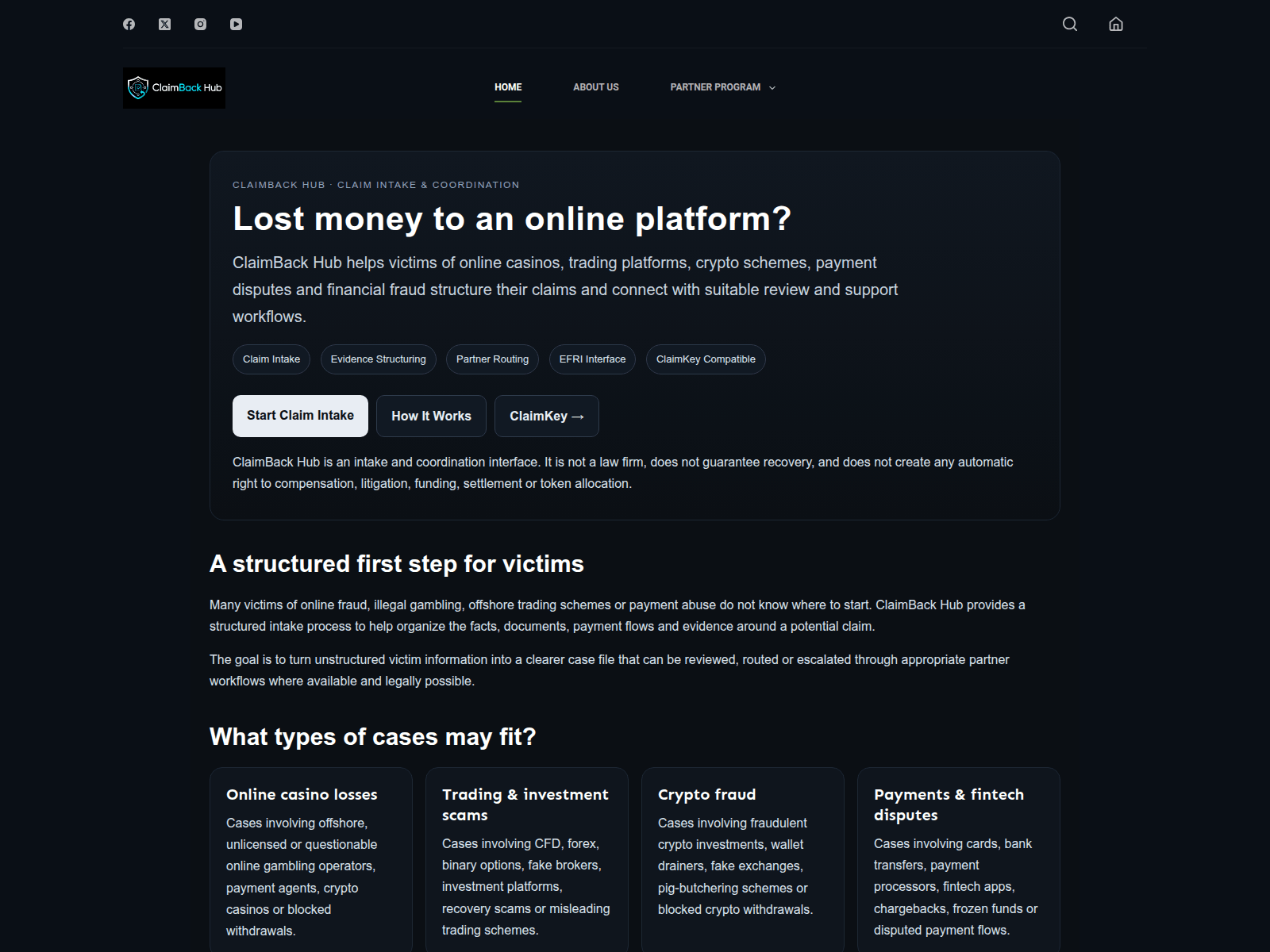Click the Start Claim Intake button
The width and height of the screenshot is (1270, 952).
pos(300,416)
